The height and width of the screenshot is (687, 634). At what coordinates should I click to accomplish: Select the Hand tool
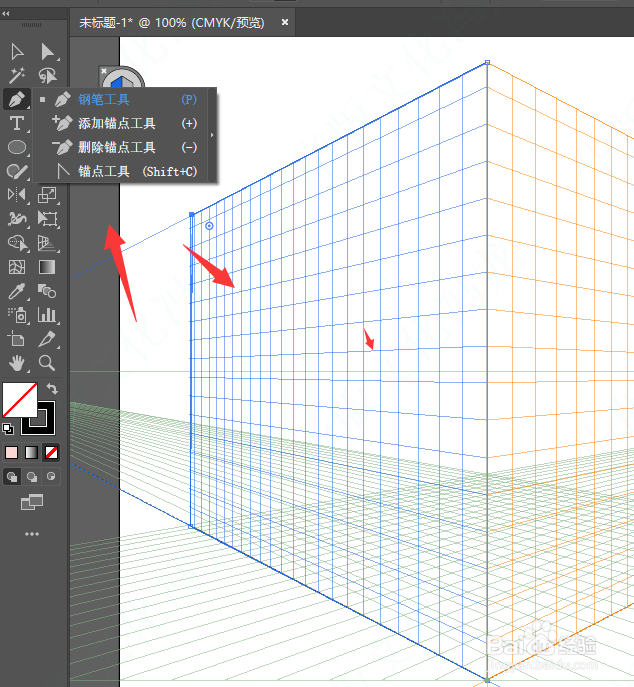click(17, 363)
